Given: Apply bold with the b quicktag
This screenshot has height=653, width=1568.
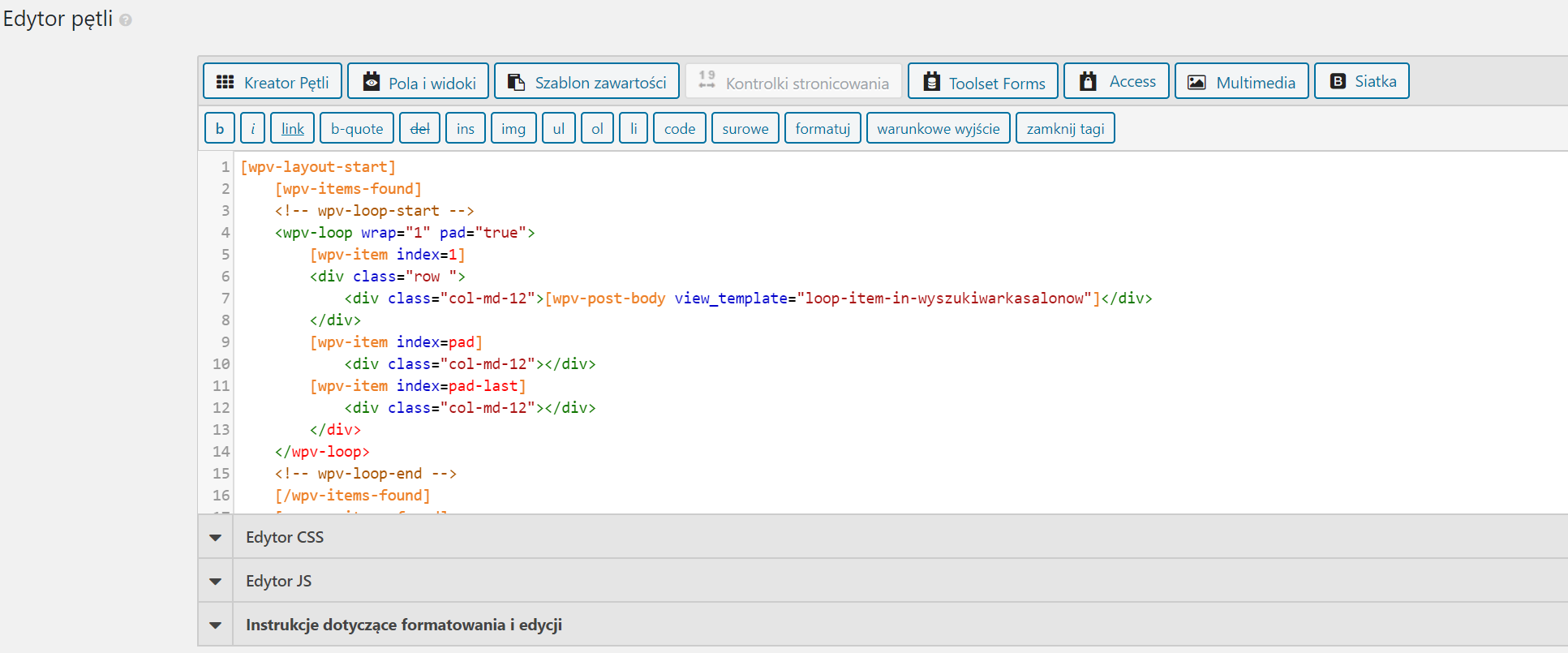Looking at the screenshot, I should coord(220,128).
